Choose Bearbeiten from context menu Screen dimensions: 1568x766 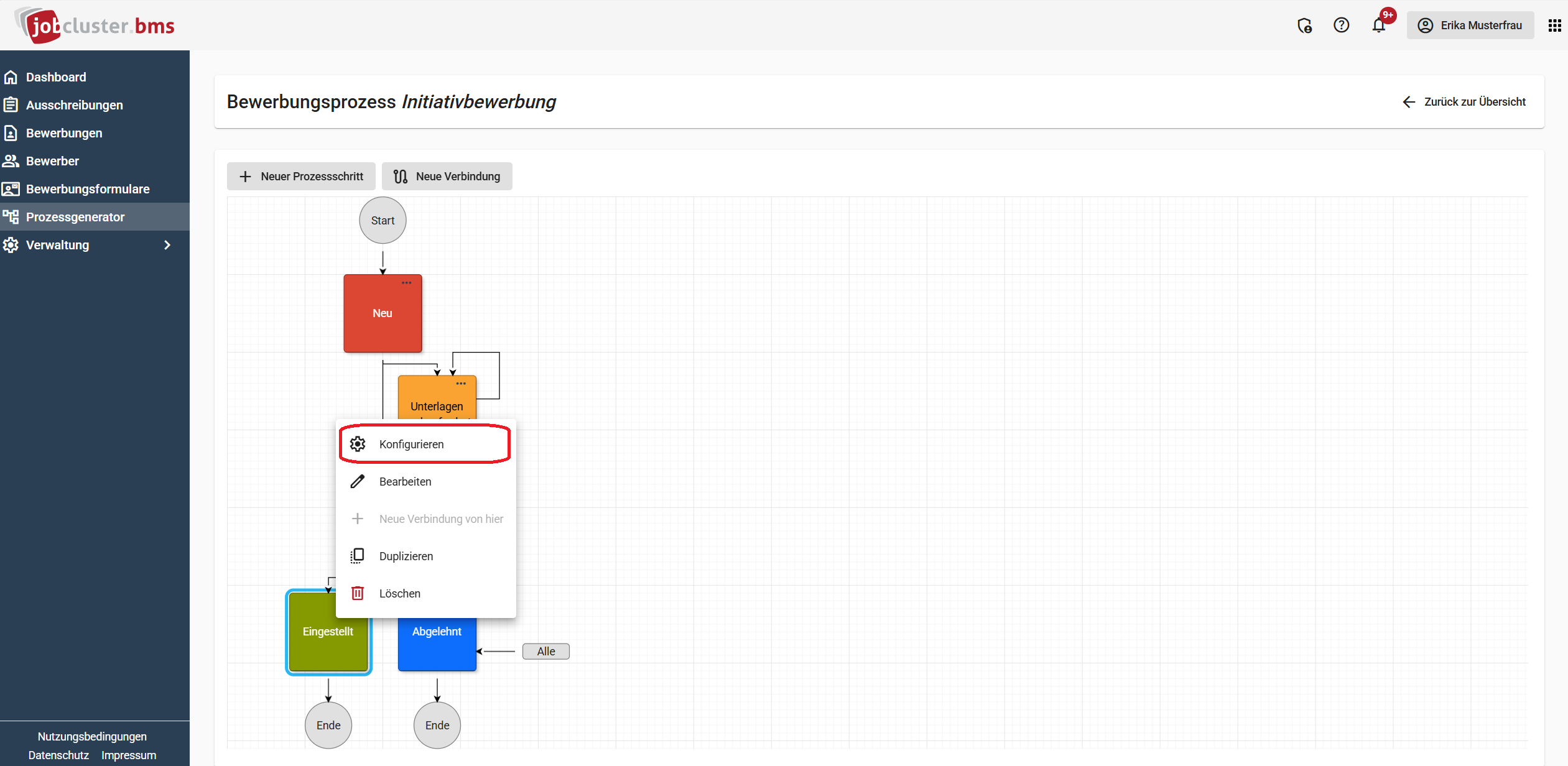(x=425, y=481)
